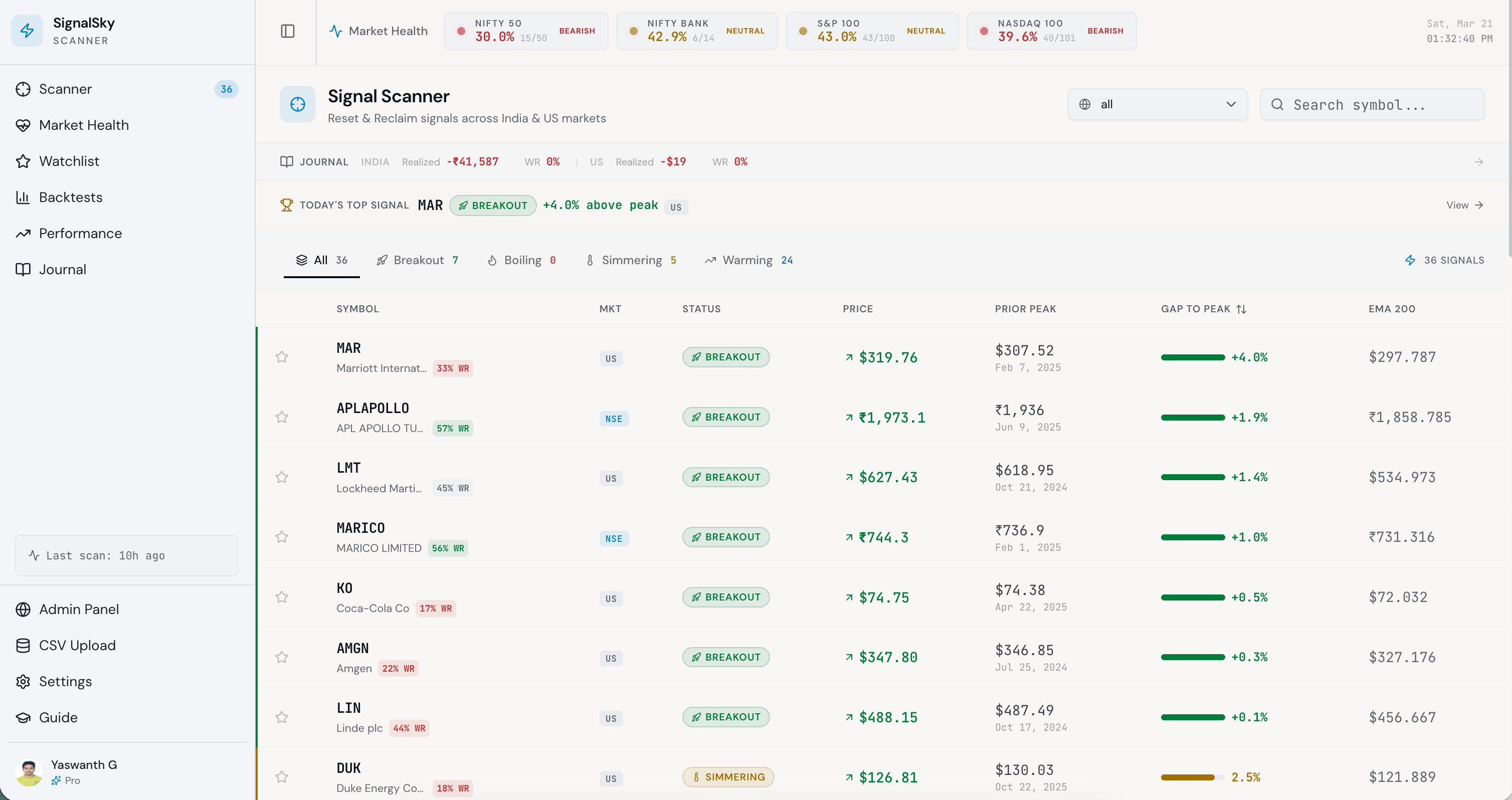
Task: Open Scanner in the sidebar
Action: coord(127,89)
